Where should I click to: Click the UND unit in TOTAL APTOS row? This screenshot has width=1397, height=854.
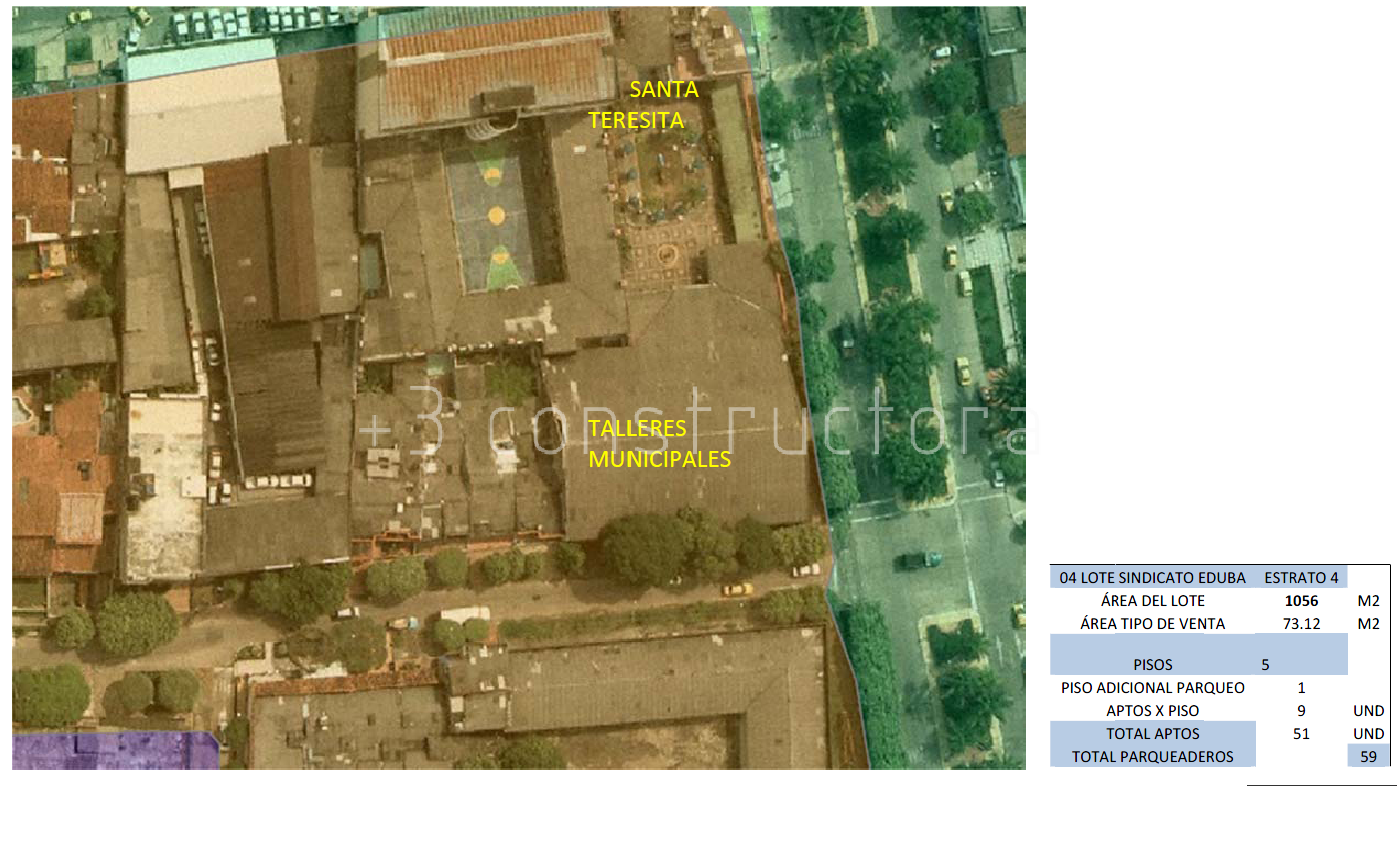click(1369, 734)
